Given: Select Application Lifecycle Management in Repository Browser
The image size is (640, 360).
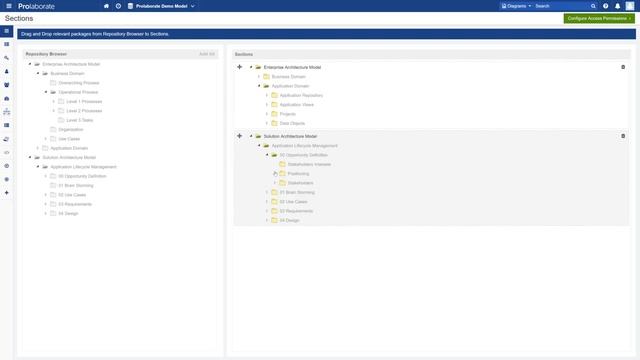Looking at the screenshot, I should (x=84, y=167).
